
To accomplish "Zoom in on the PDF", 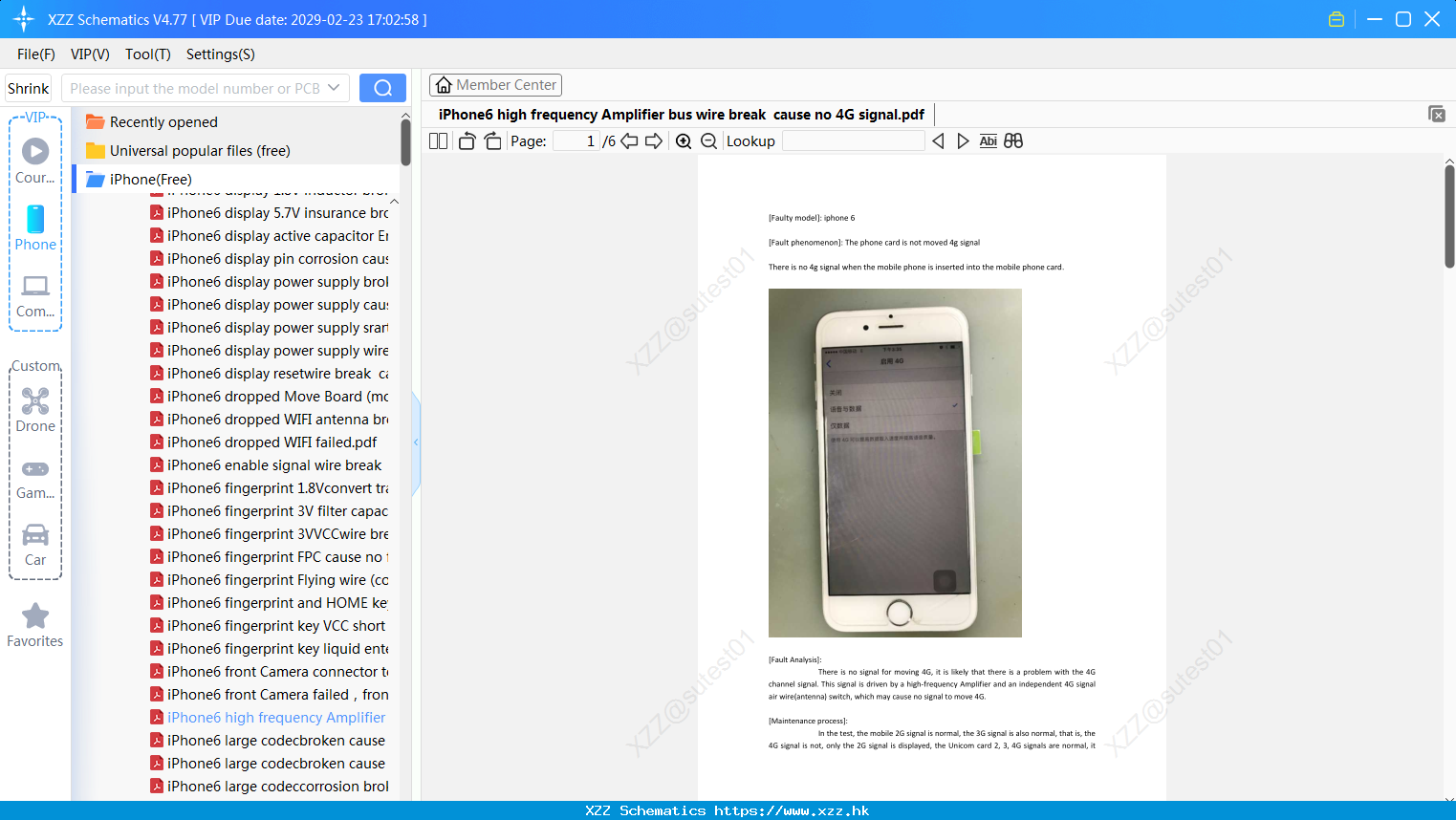I will [x=684, y=141].
